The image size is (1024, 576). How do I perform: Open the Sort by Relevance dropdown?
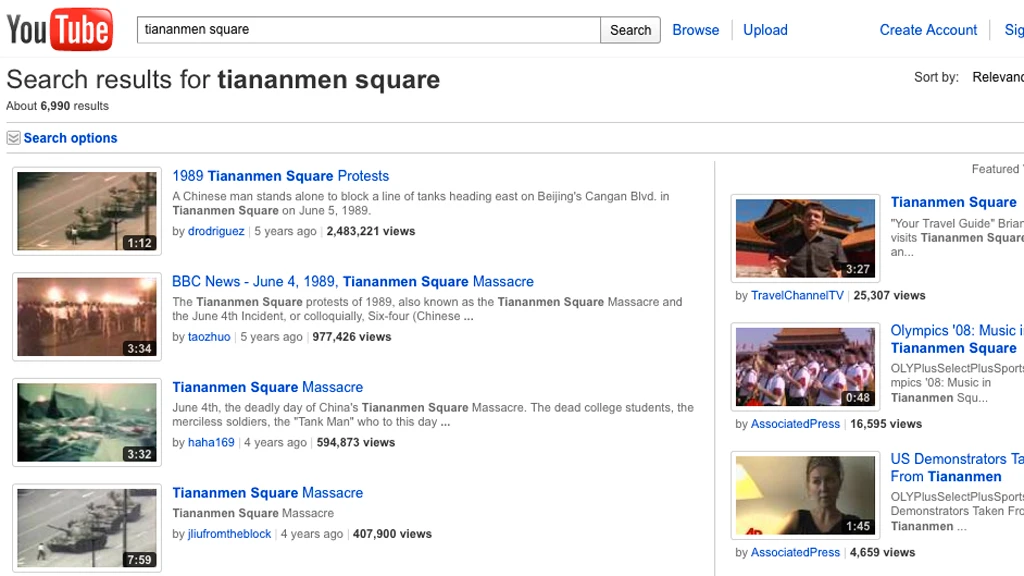[x=997, y=77]
